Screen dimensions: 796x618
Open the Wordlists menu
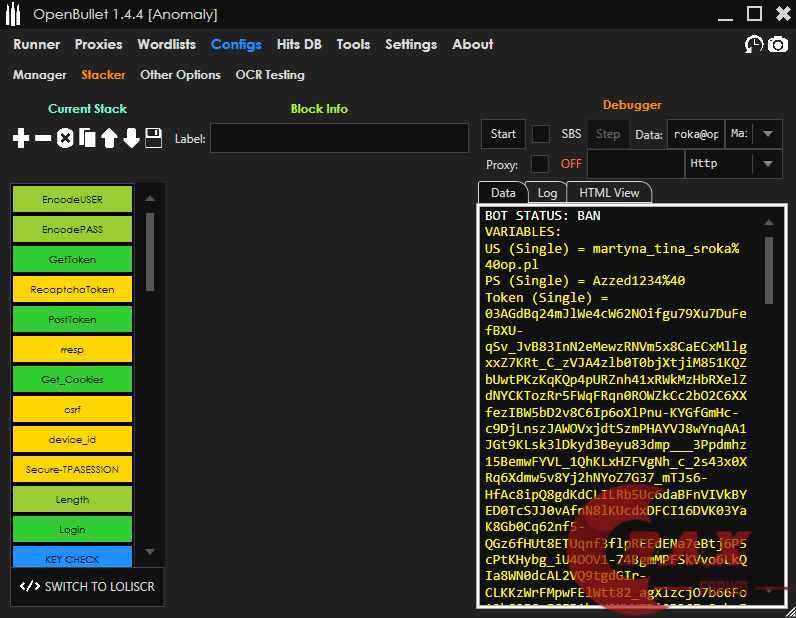click(166, 44)
